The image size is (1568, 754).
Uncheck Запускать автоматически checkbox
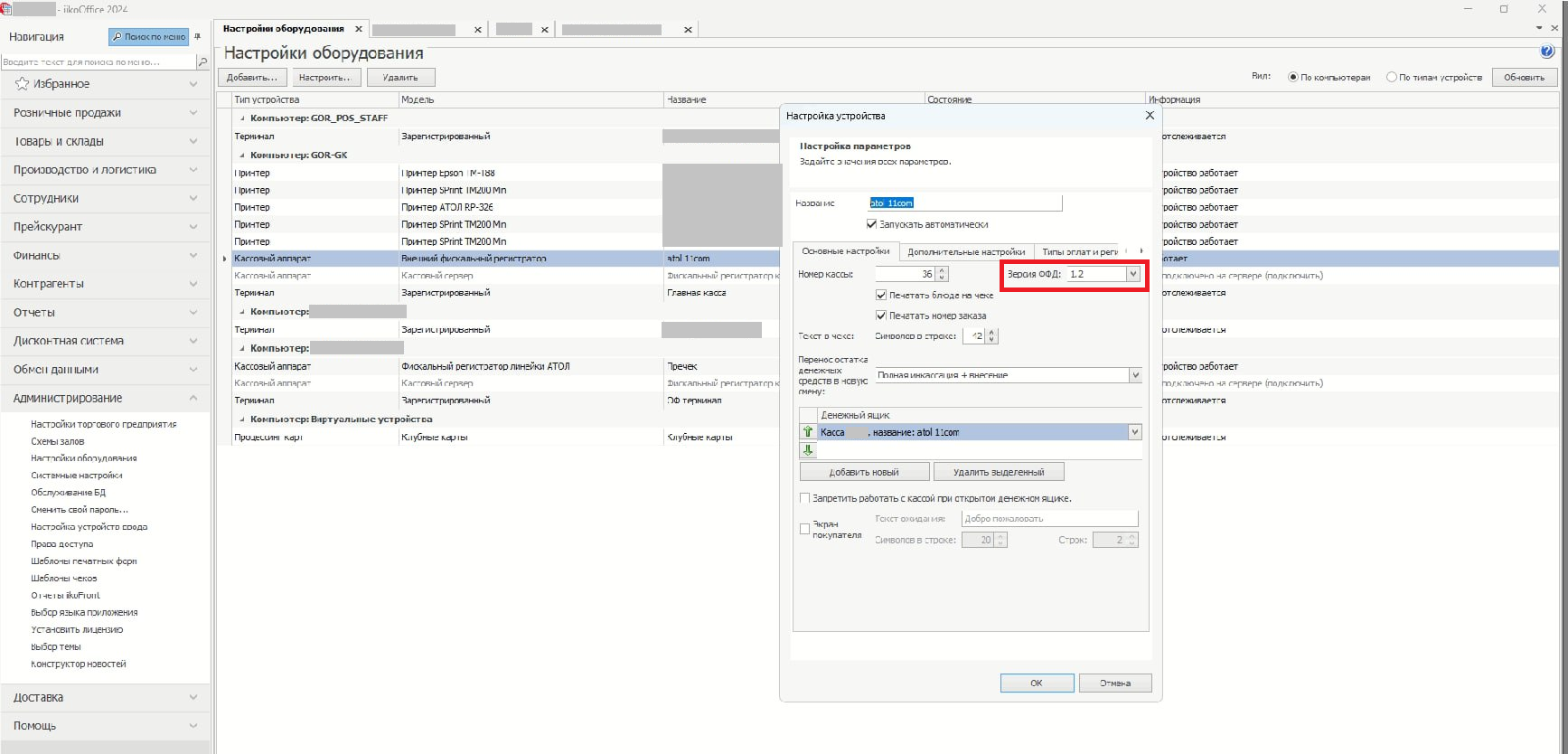click(x=872, y=224)
